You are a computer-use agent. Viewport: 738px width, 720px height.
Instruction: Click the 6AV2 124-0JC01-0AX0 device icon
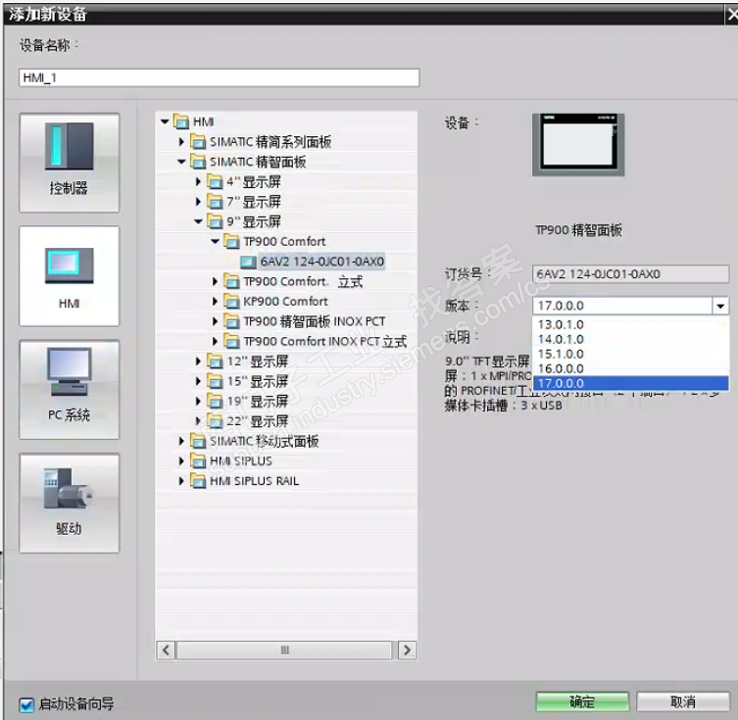[248, 262]
